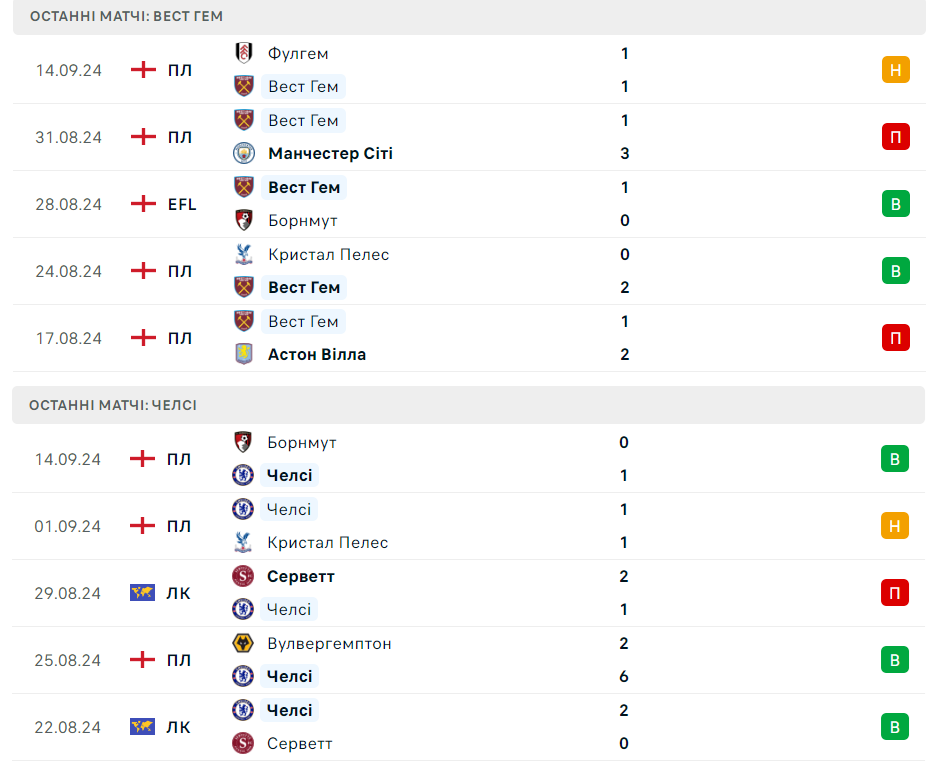Click the Wolverhampton wolf logo icon
Image resolution: width=942 pixels, height=773 pixels.
tap(243, 643)
